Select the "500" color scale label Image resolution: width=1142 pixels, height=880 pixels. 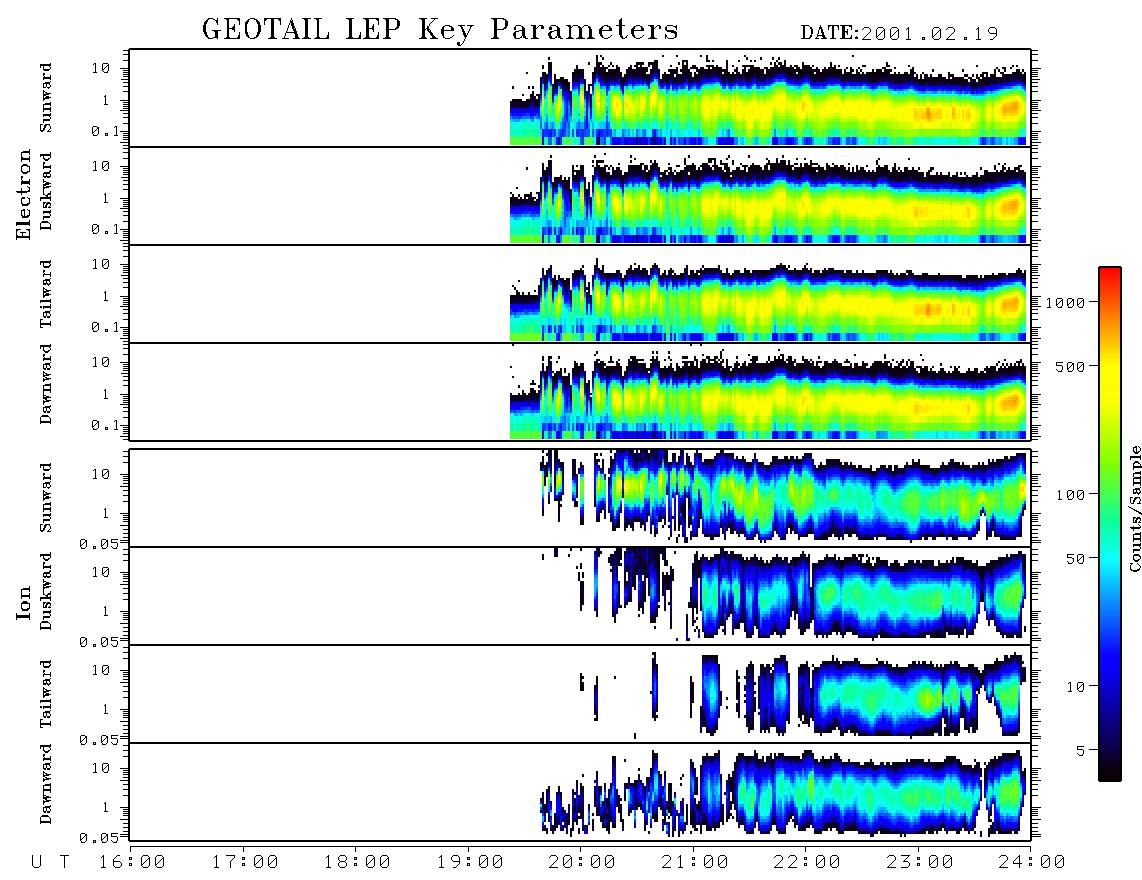(1071, 366)
